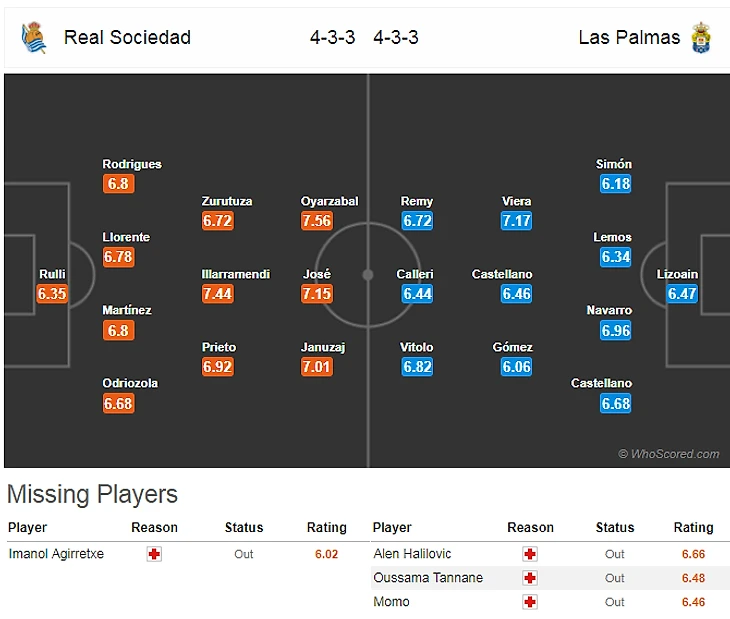This screenshot has width=730, height=619.
Task: Click the right Reason column header
Action: coord(530,528)
